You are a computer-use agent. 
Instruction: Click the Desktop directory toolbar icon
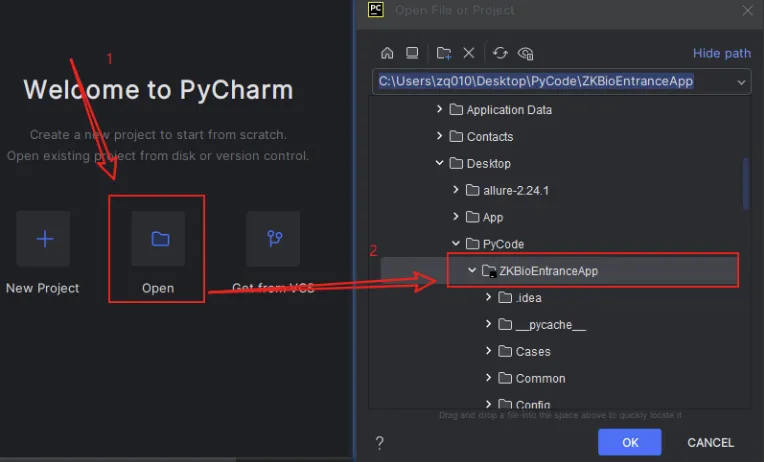(x=411, y=53)
